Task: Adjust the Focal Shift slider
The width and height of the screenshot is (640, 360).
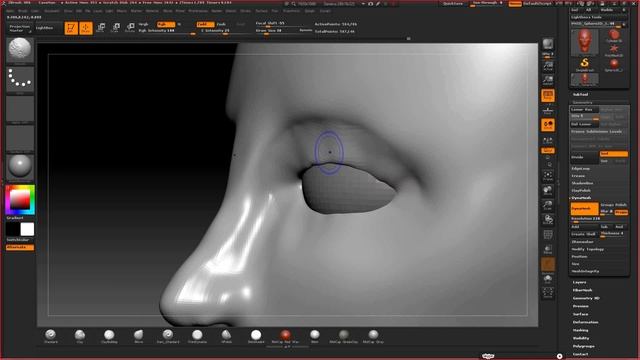Action: [280, 24]
